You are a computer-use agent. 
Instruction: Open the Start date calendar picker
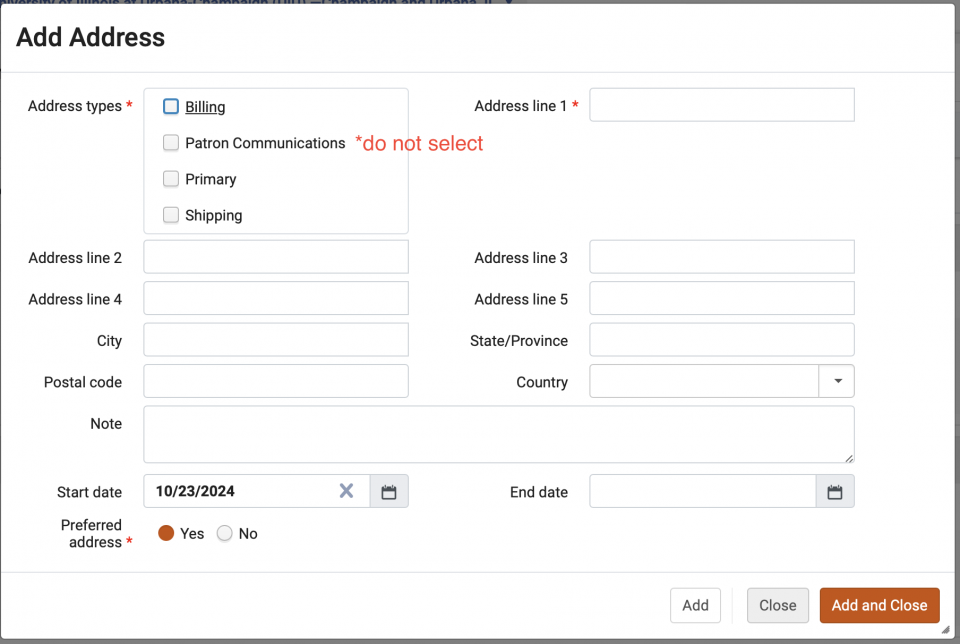pyautogui.click(x=389, y=491)
